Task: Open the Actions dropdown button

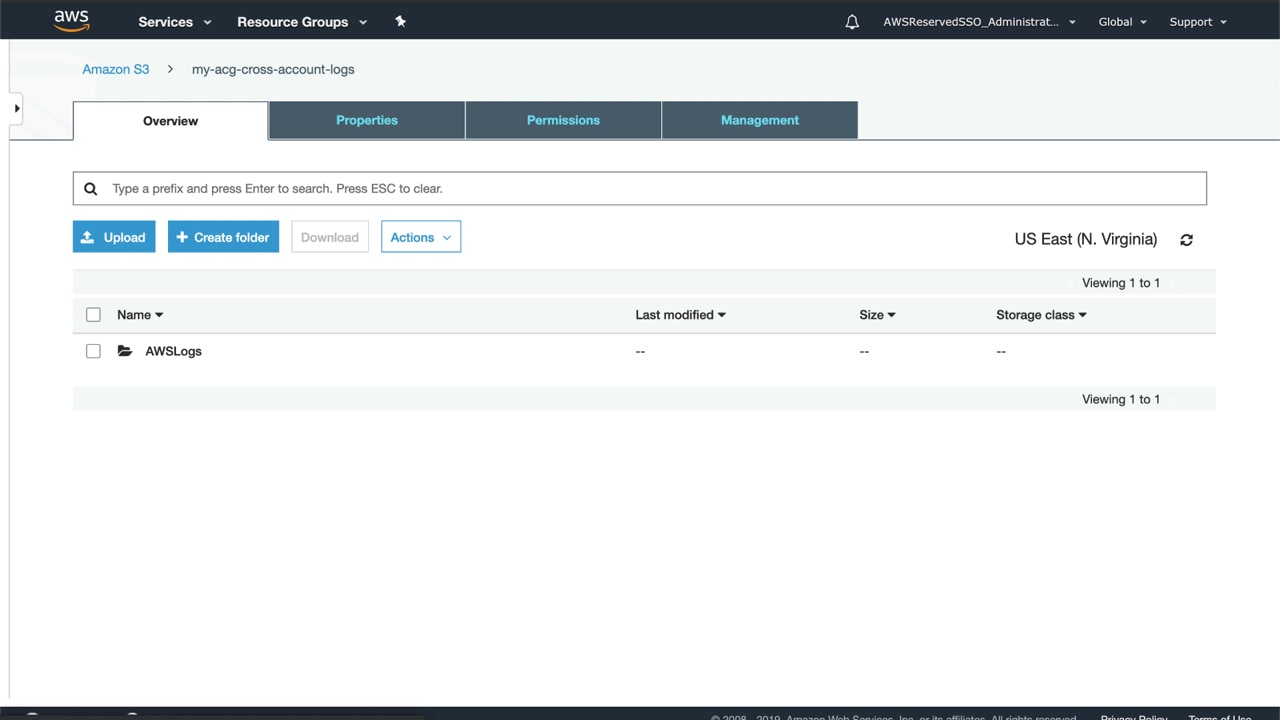Action: [421, 237]
